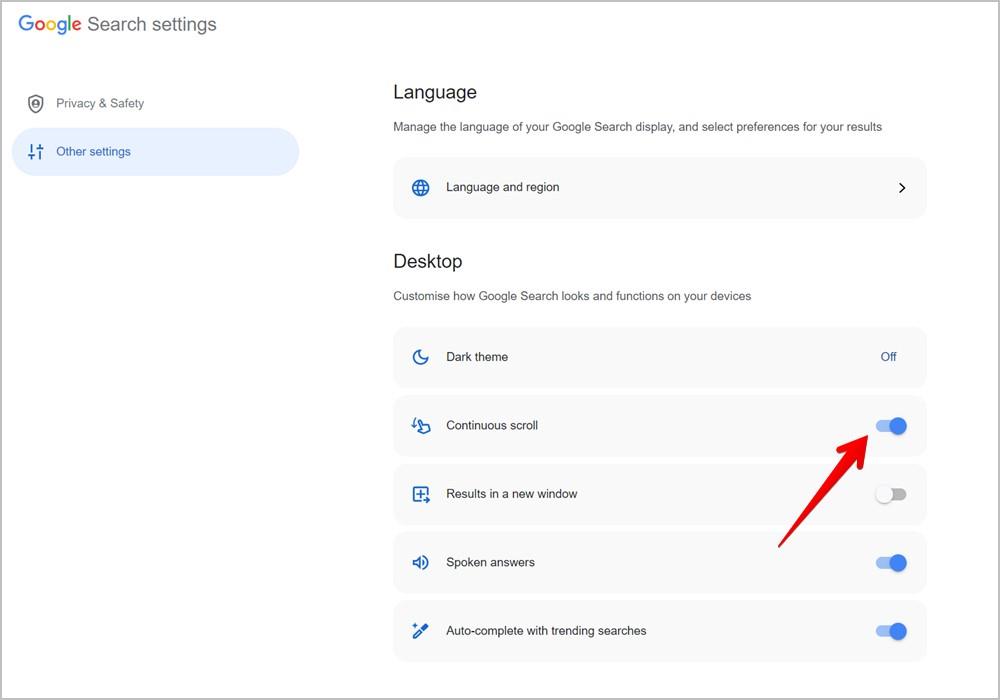Click the Language section heading

tap(435, 92)
